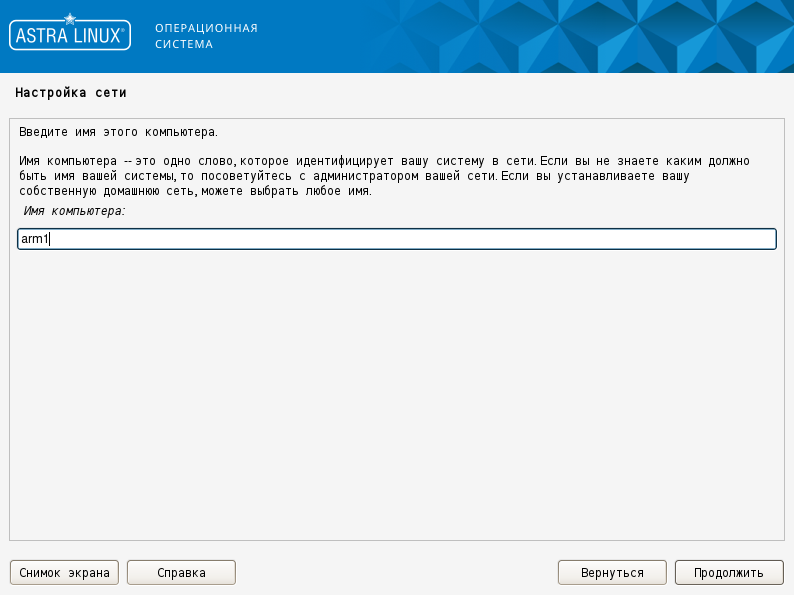Focus the computer name field containing arm1
Image resolution: width=794 pixels, height=595 pixels.
396,239
